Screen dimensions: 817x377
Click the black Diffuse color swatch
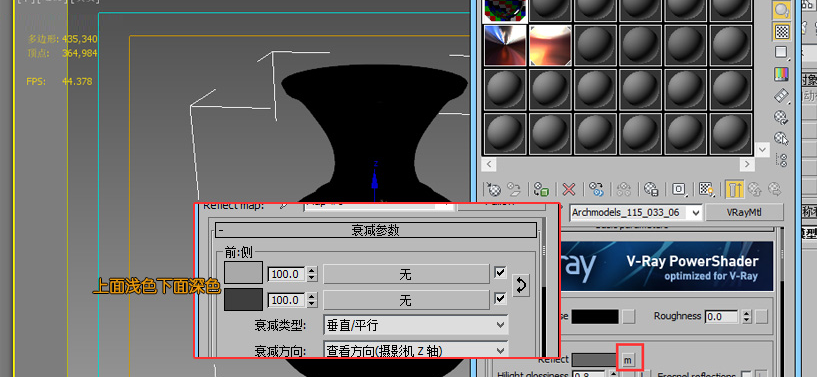(x=595, y=316)
